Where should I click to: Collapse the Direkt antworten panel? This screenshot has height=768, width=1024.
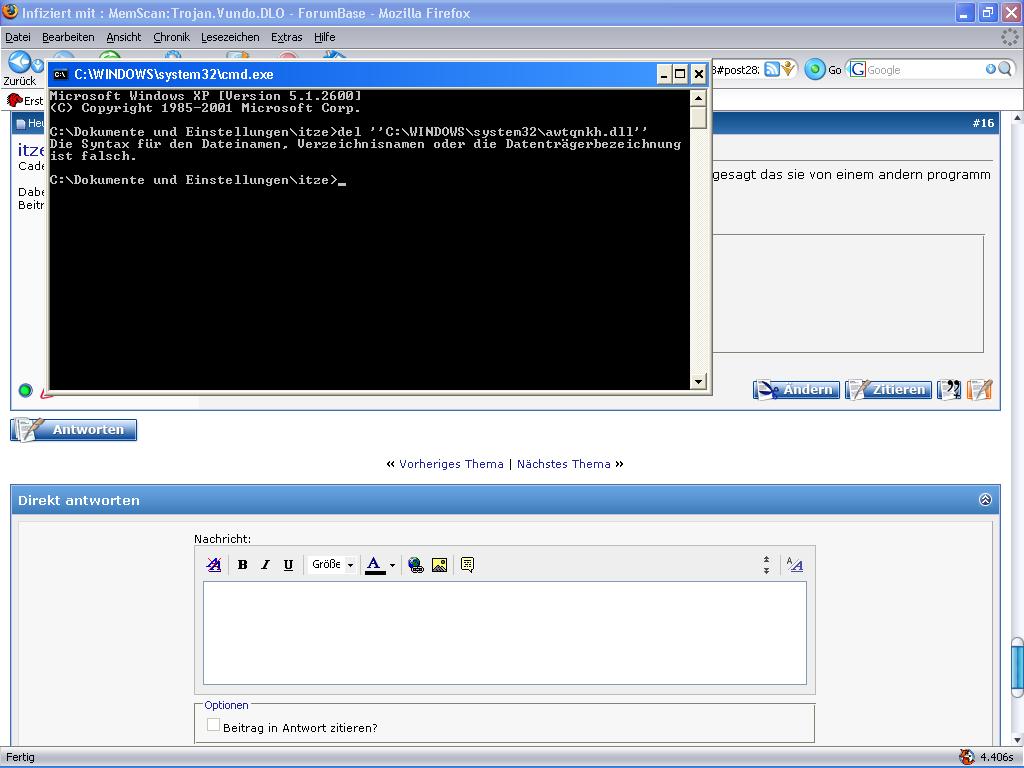click(x=985, y=500)
